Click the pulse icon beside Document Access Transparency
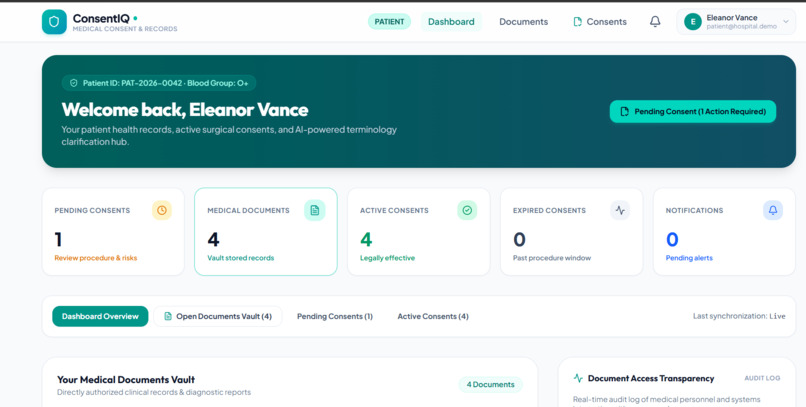 tap(578, 378)
